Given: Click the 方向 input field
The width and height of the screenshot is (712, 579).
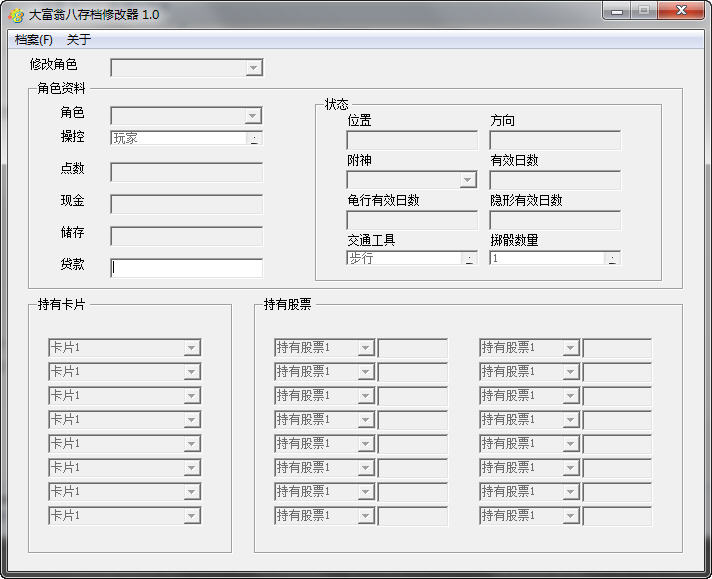Looking at the screenshot, I should 555,140.
